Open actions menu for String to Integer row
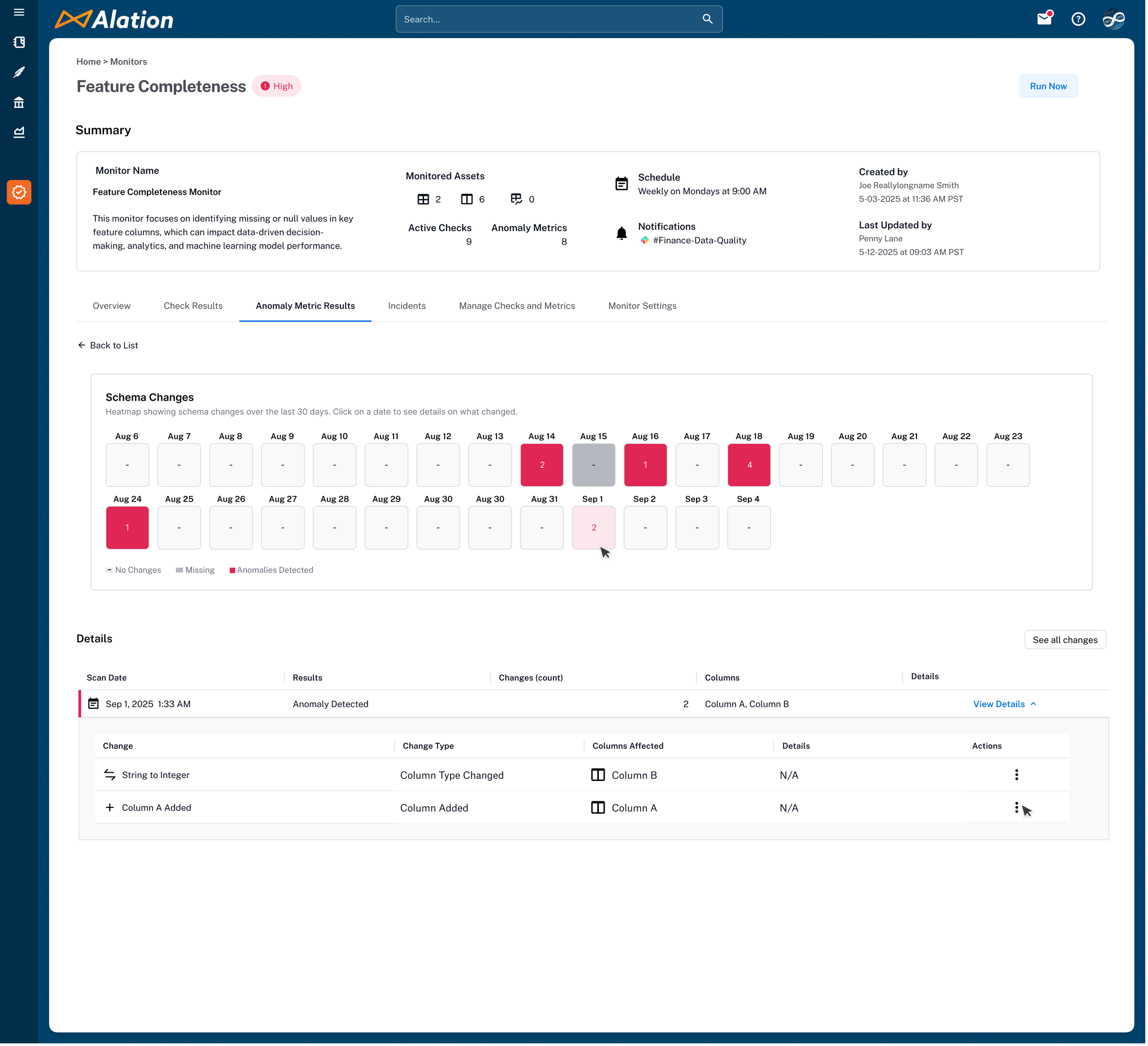The image size is (1148, 1046). pos(1017,775)
